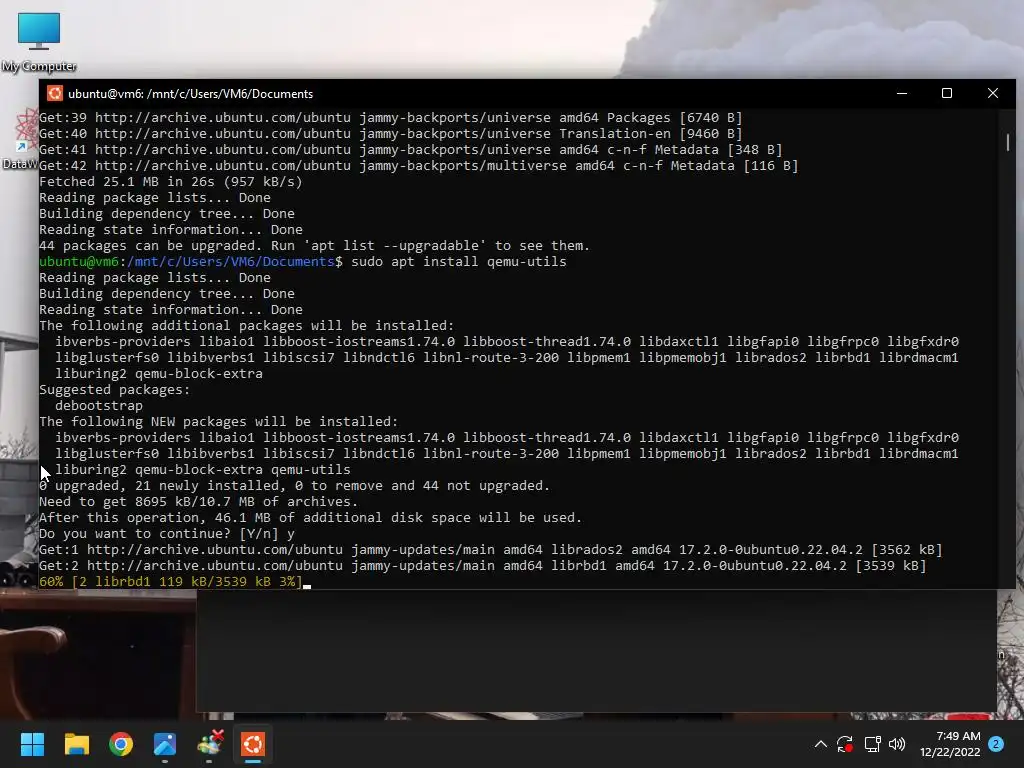Click the 'Need to get 8695 kB/10.7 MB' line

tap(199, 502)
